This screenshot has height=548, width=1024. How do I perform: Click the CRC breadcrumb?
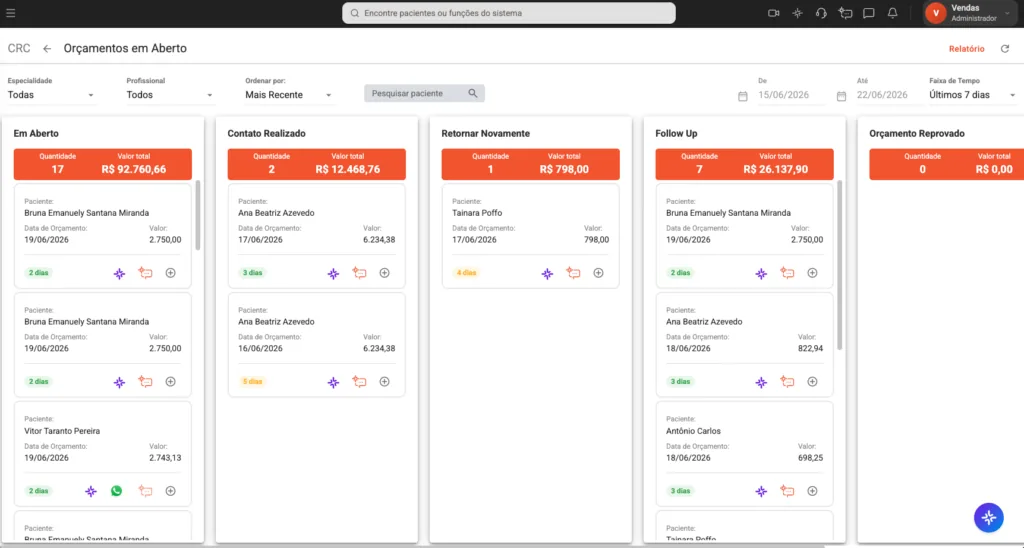coord(19,48)
